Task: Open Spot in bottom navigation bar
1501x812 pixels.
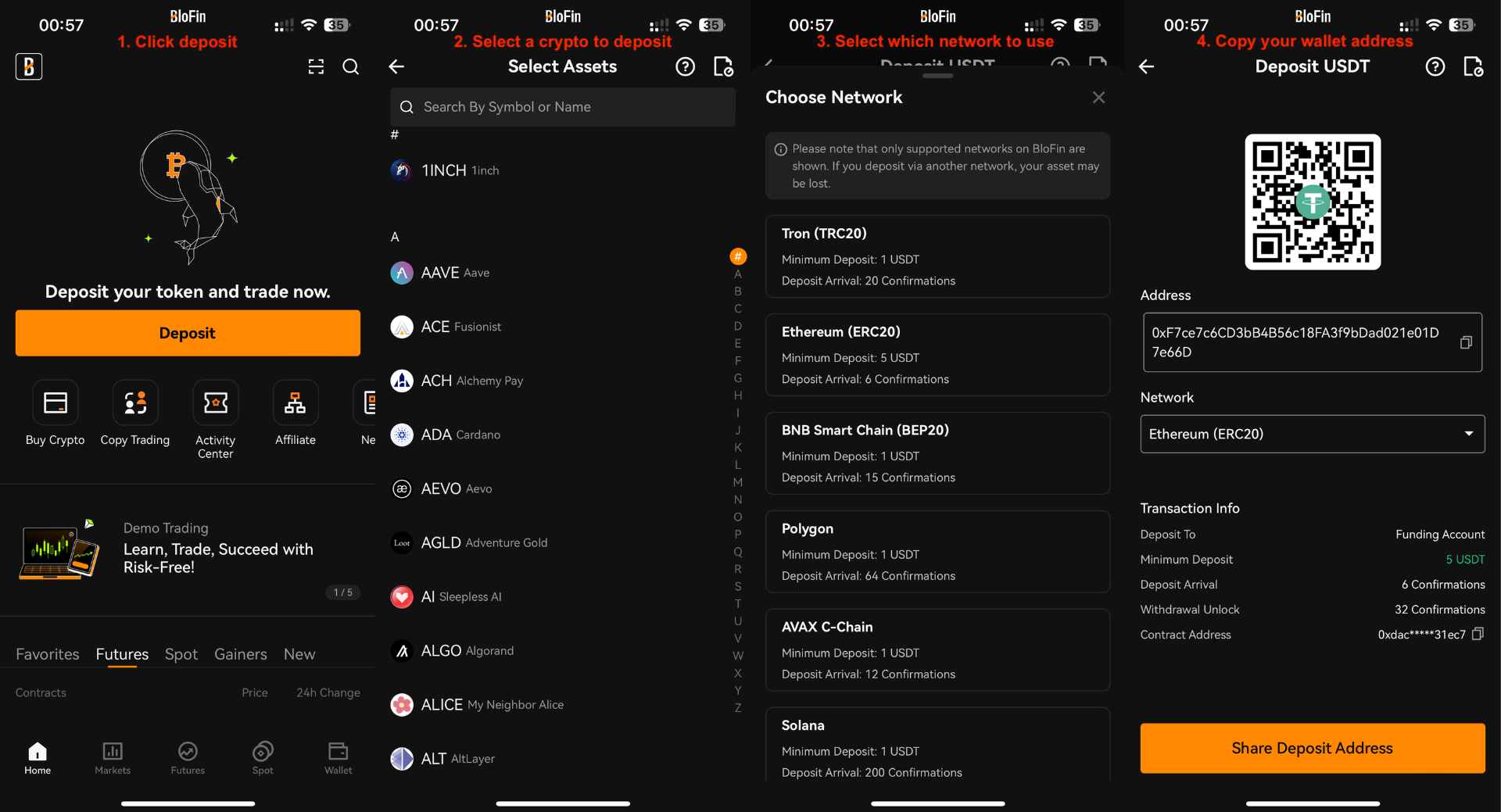Action: 263,758
